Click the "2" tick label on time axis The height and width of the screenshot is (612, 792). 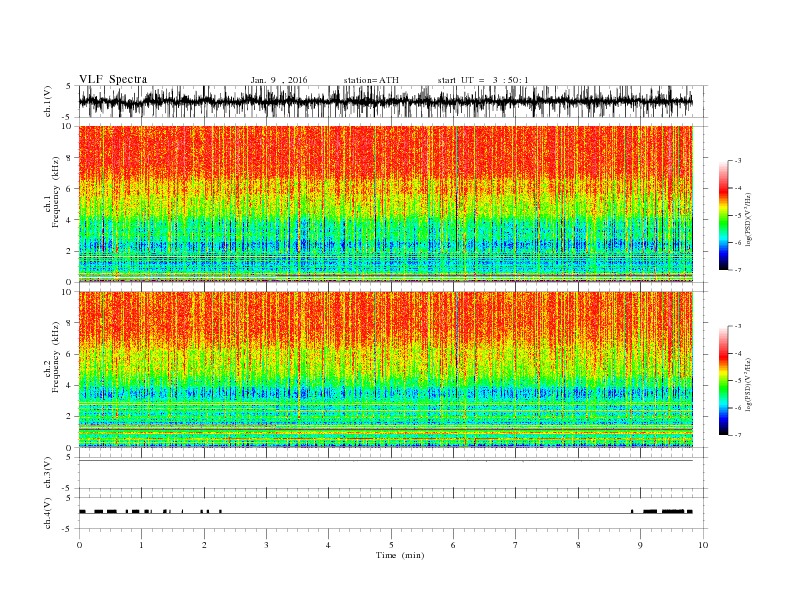204,545
